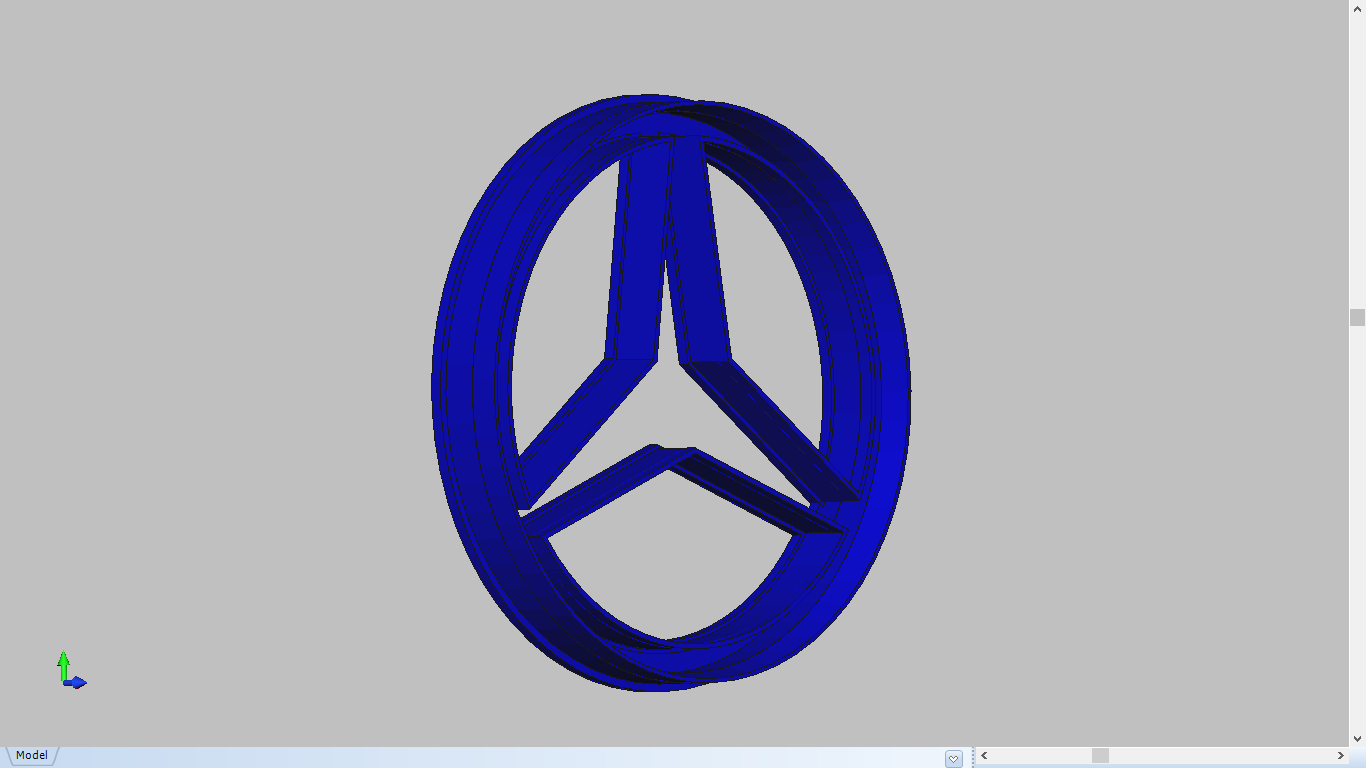Open the small dropdown button beside the horizontal scrollbar
1366x768 pixels.
point(953,759)
